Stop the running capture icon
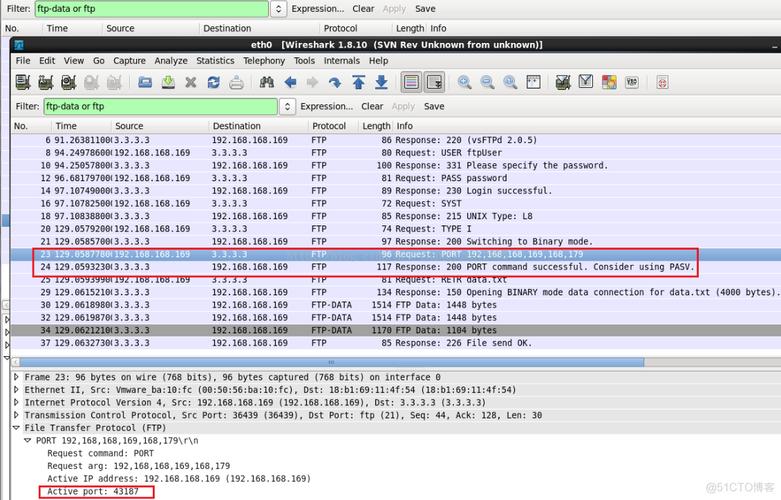Screen dimensions: 781x500 [91, 82]
